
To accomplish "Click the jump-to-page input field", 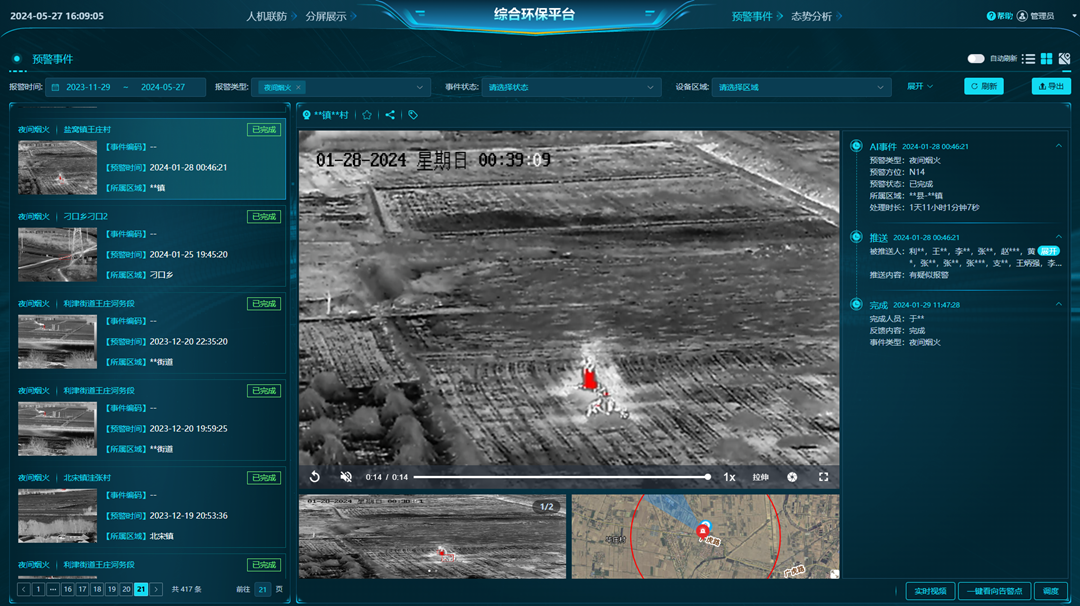I will [x=262, y=589].
